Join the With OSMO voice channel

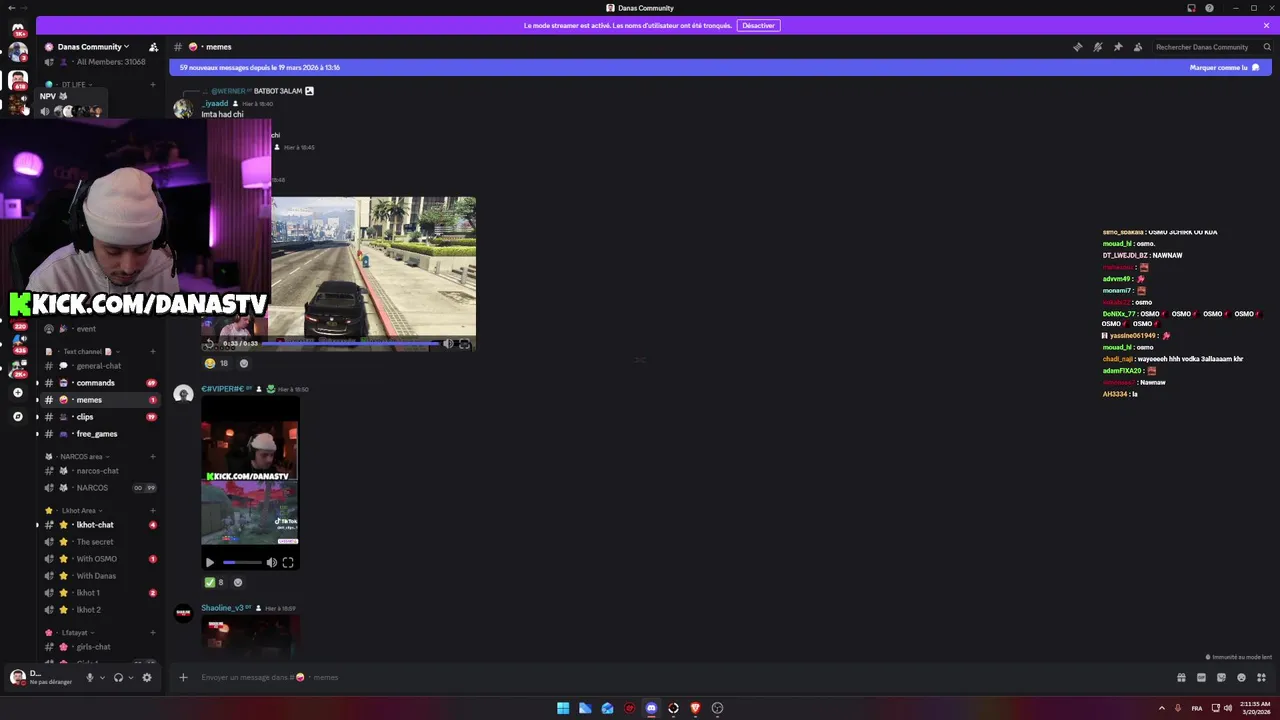pos(98,559)
